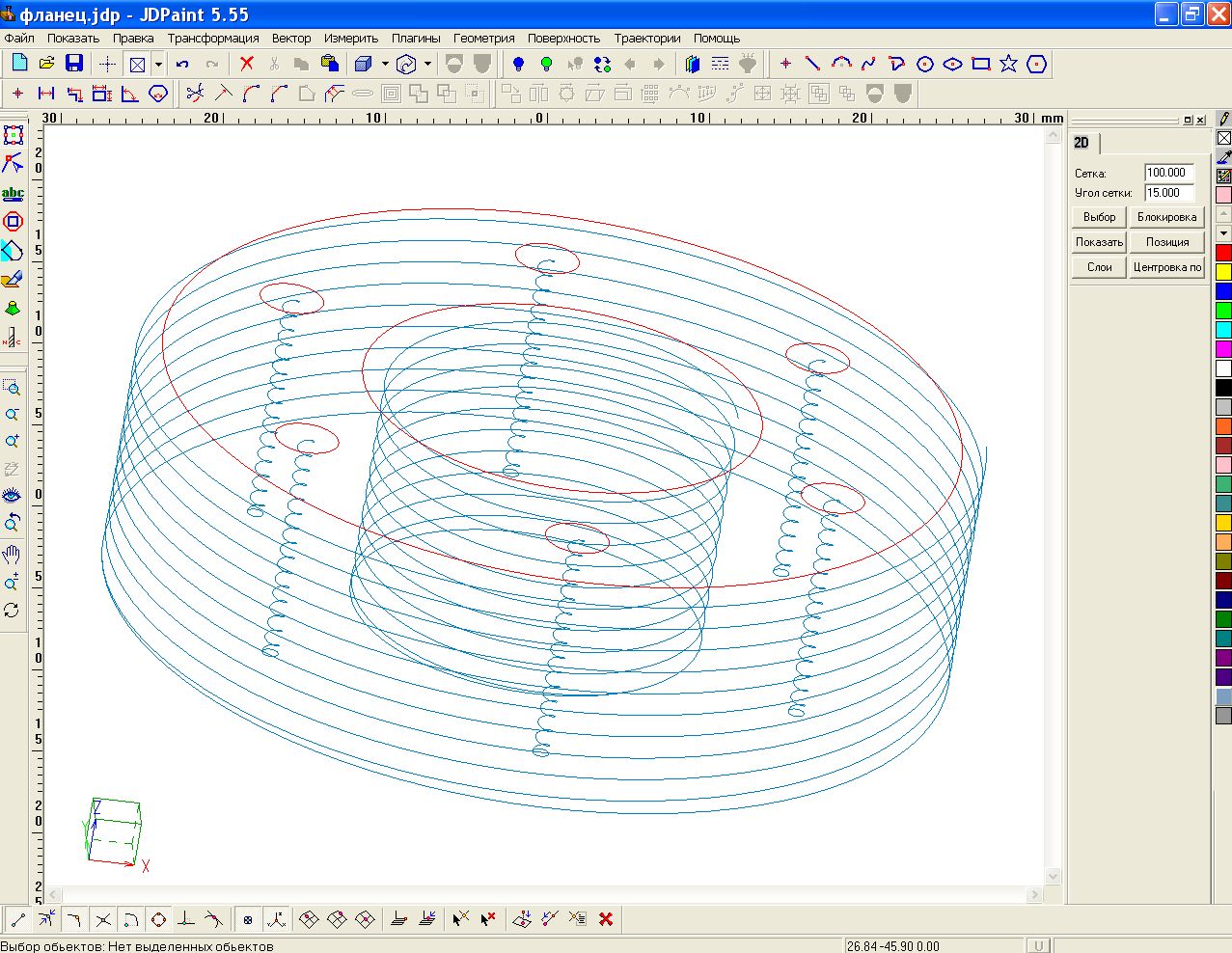Open dropdown arrow next to selection box tool
This screenshot has height=953, width=1232.
(158, 65)
